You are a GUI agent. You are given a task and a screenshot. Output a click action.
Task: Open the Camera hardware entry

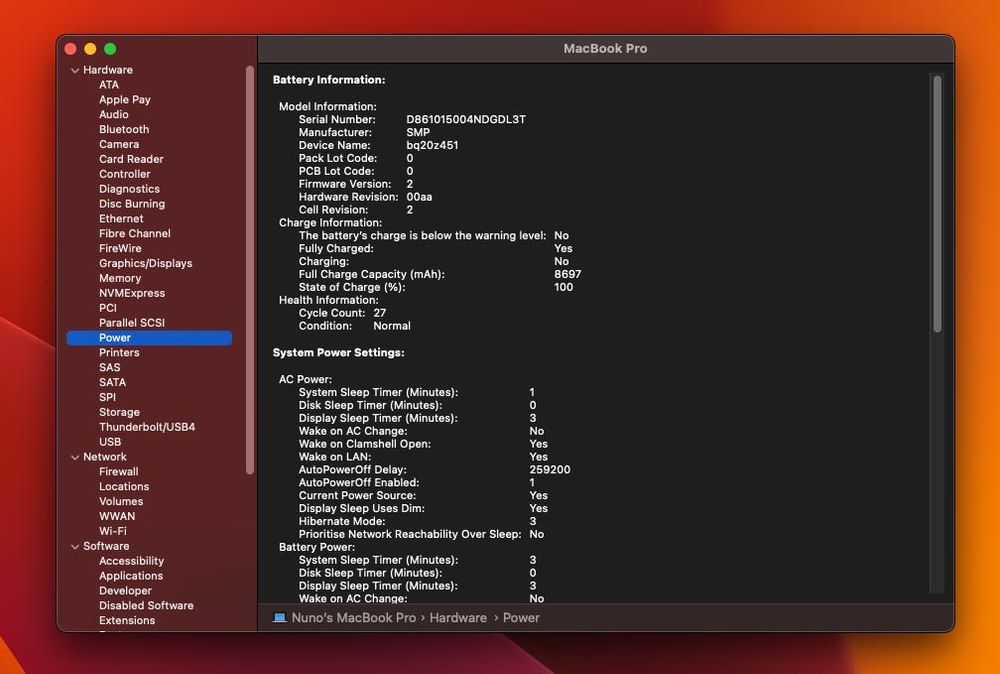pos(119,144)
